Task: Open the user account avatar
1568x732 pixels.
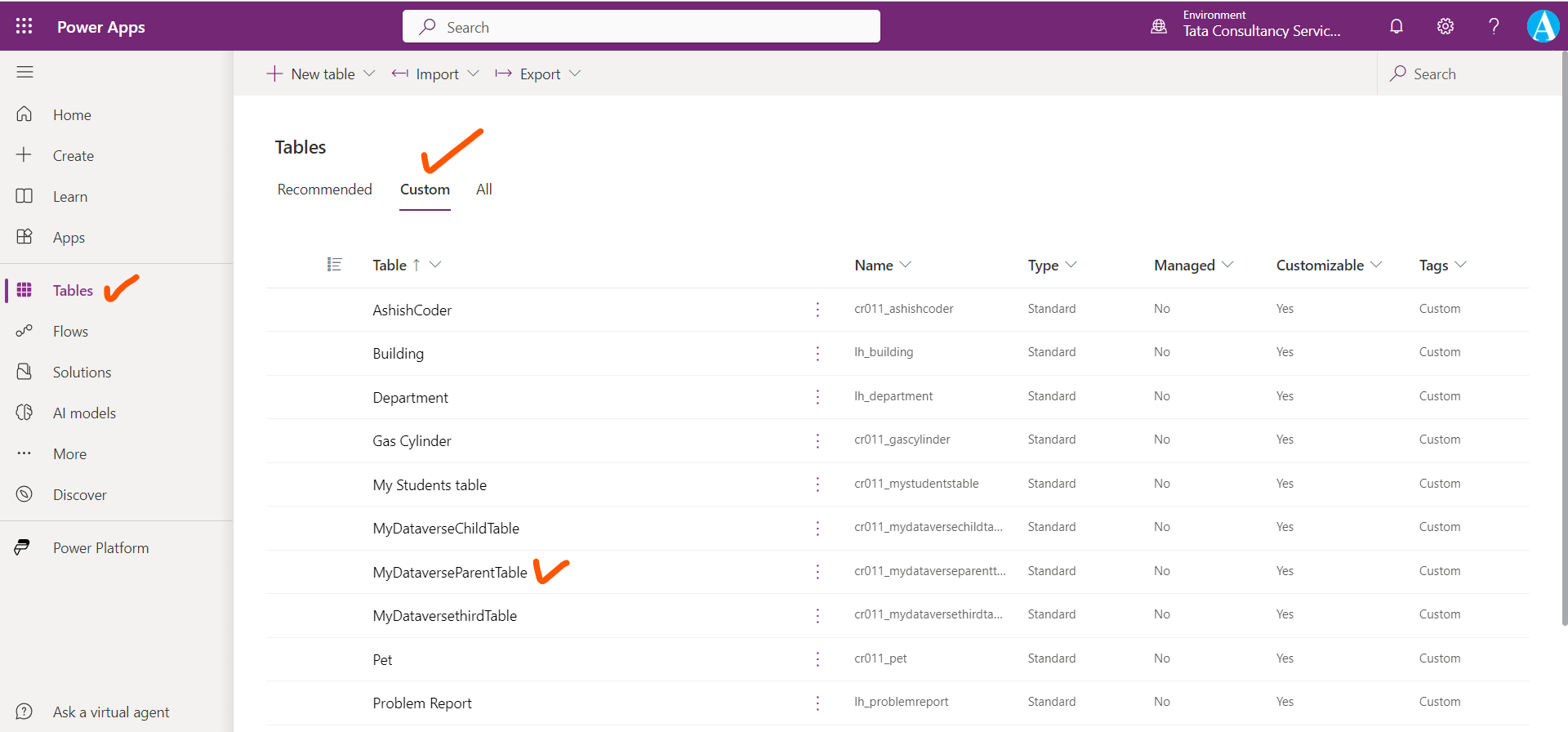Action: click(x=1543, y=26)
